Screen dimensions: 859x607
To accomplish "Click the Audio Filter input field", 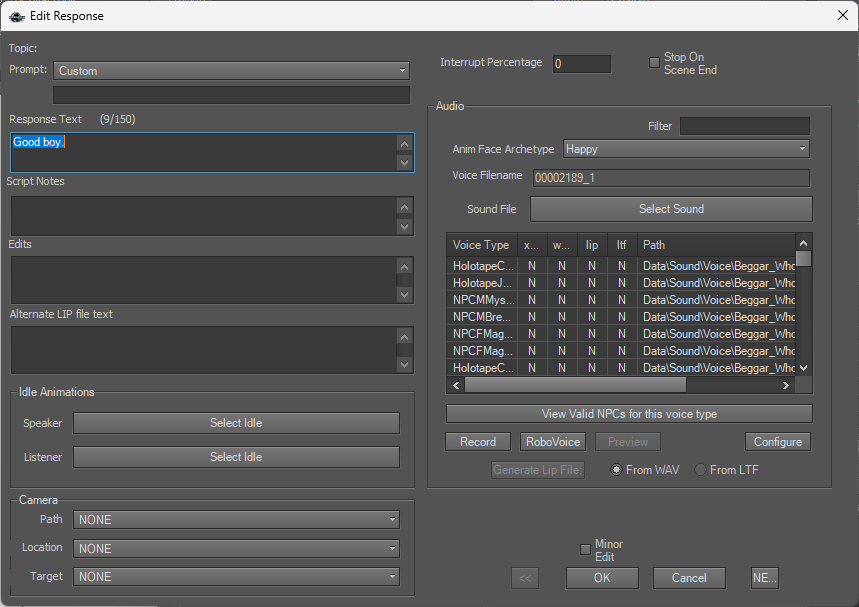I will (745, 126).
